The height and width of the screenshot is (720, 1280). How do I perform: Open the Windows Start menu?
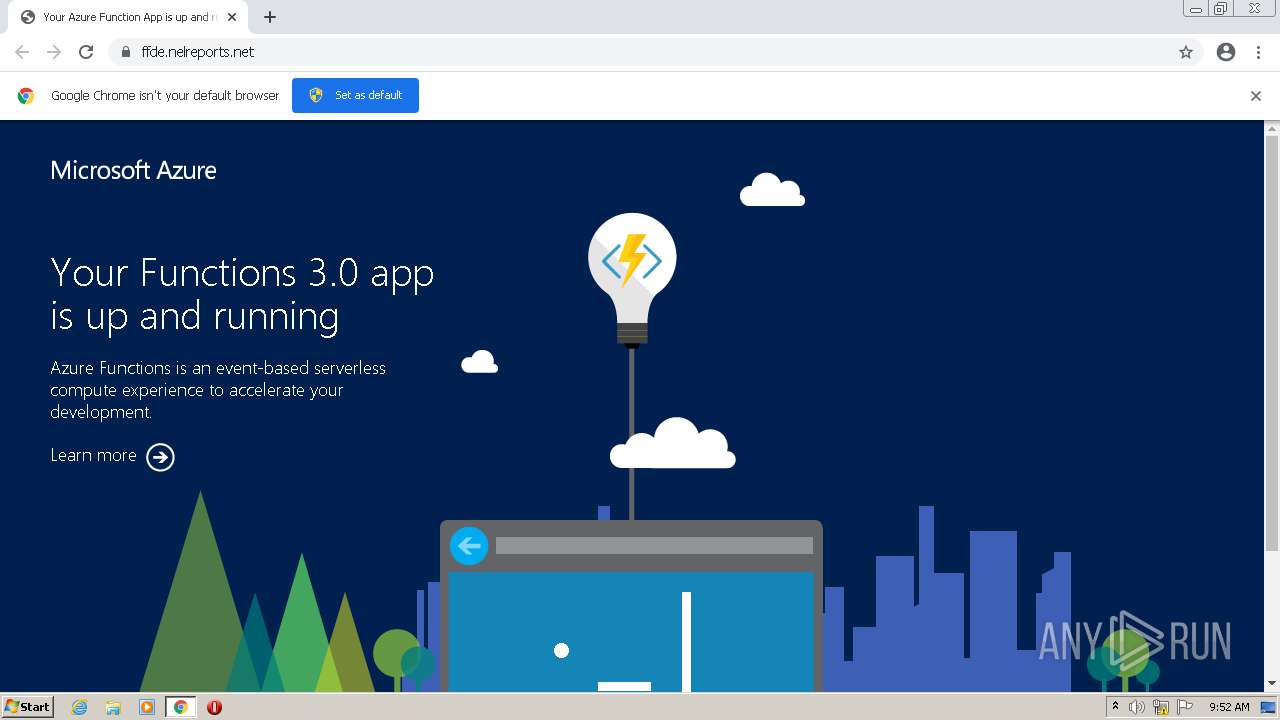[27, 707]
